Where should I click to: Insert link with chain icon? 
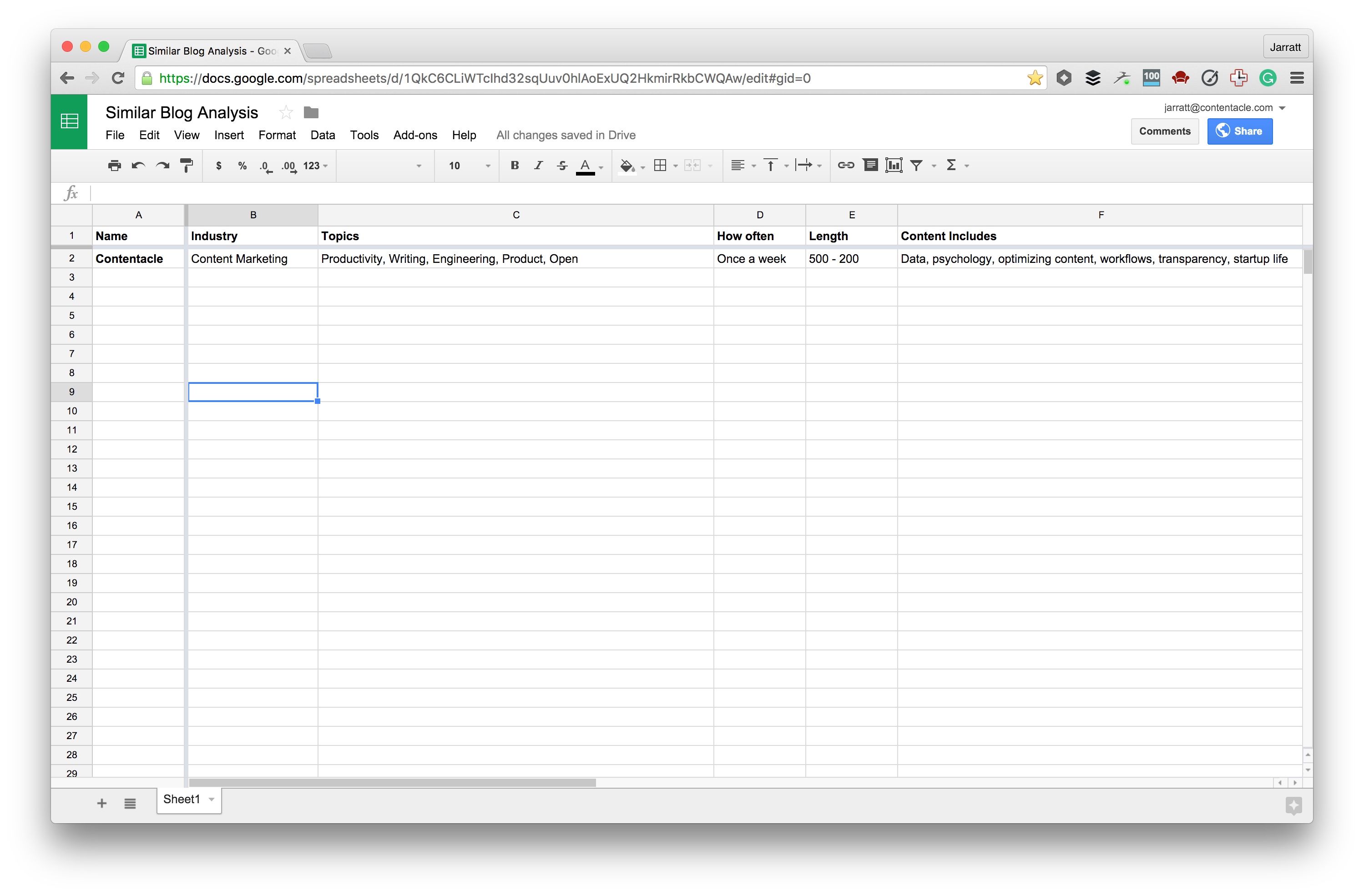pyautogui.click(x=846, y=166)
